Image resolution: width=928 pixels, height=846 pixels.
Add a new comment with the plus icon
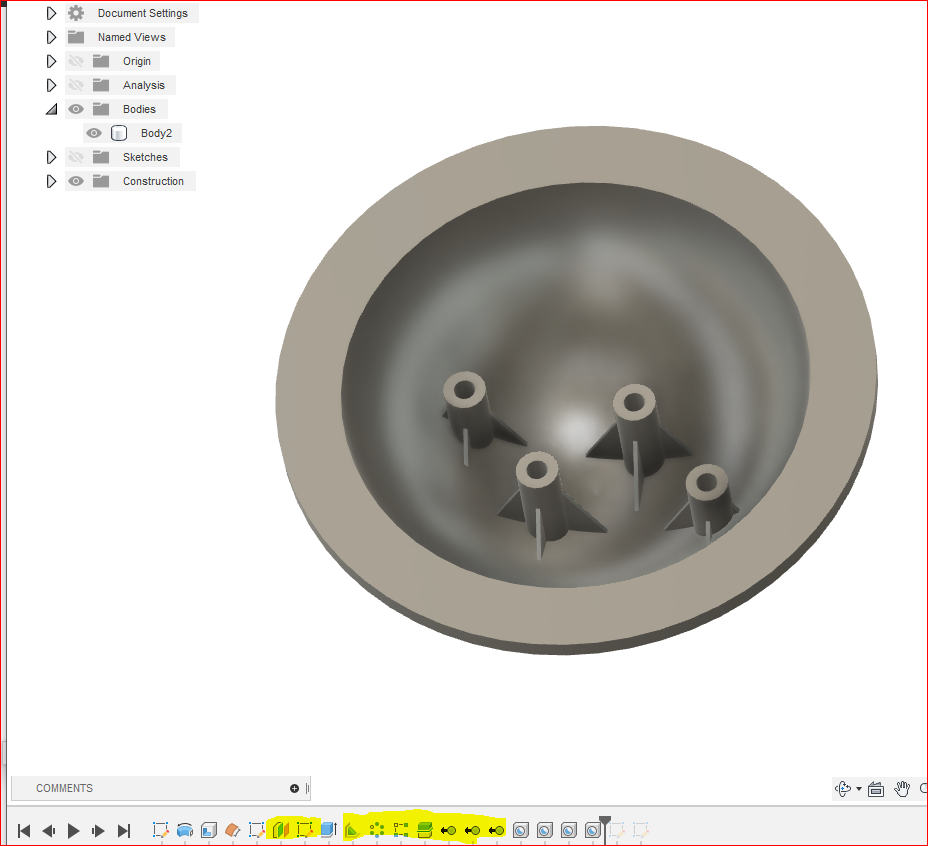pos(294,789)
